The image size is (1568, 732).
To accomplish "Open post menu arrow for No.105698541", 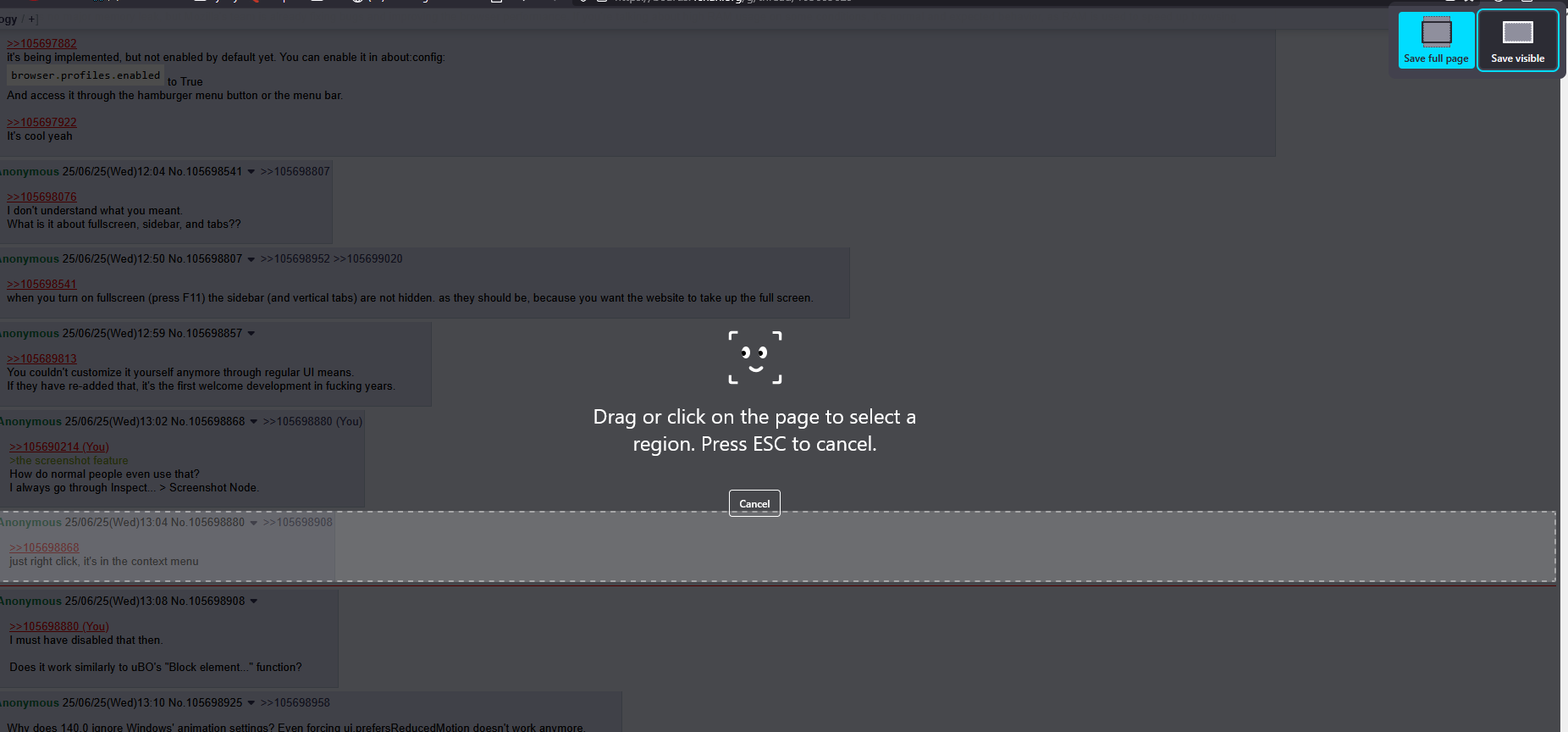I will [251, 172].
